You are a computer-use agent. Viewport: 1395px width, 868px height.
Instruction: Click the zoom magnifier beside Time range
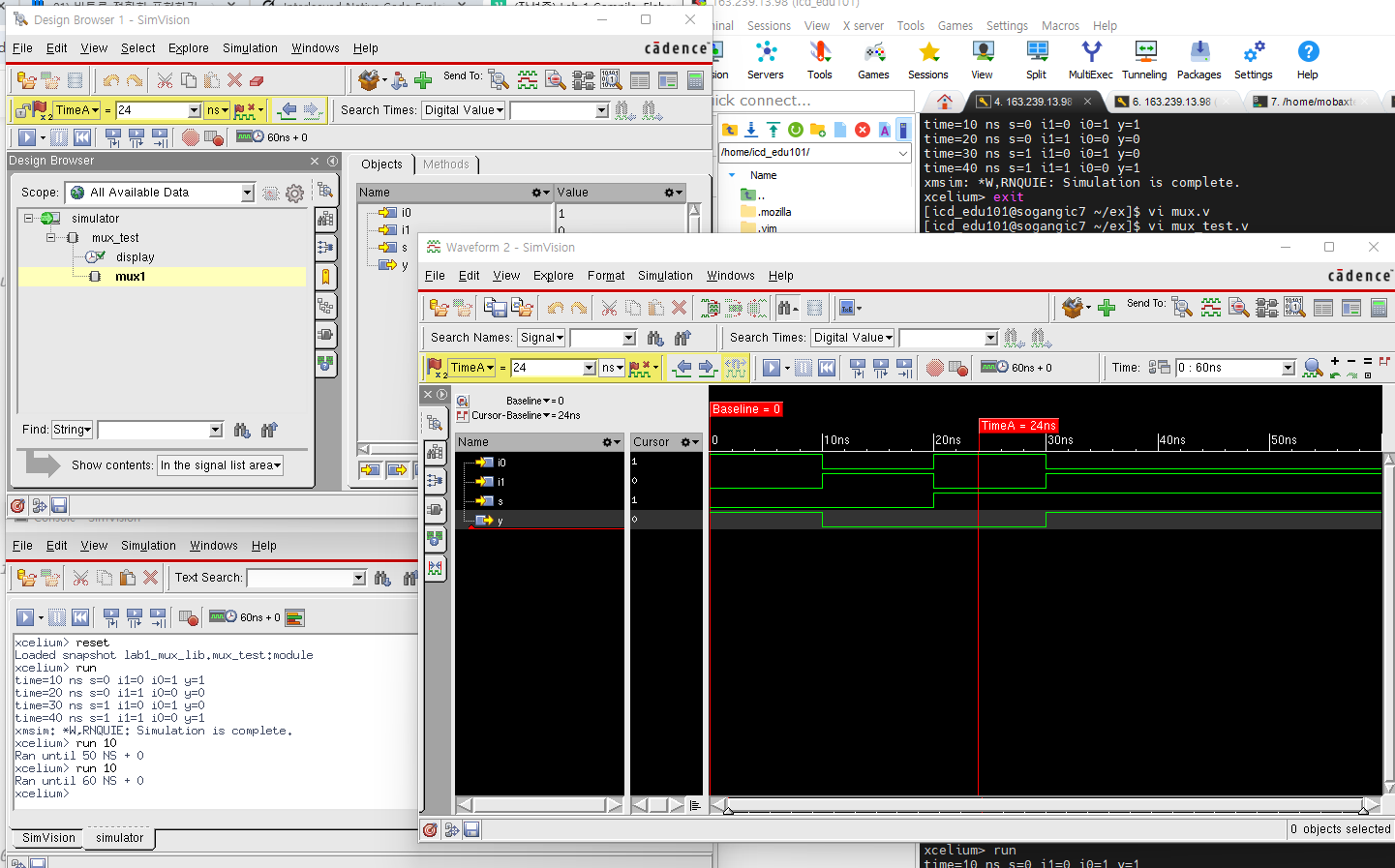tap(1312, 368)
